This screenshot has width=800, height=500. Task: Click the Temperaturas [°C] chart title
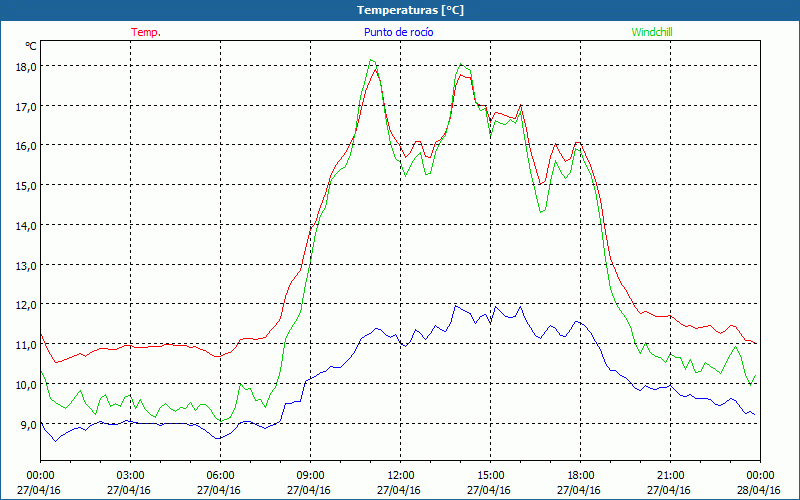click(x=410, y=10)
